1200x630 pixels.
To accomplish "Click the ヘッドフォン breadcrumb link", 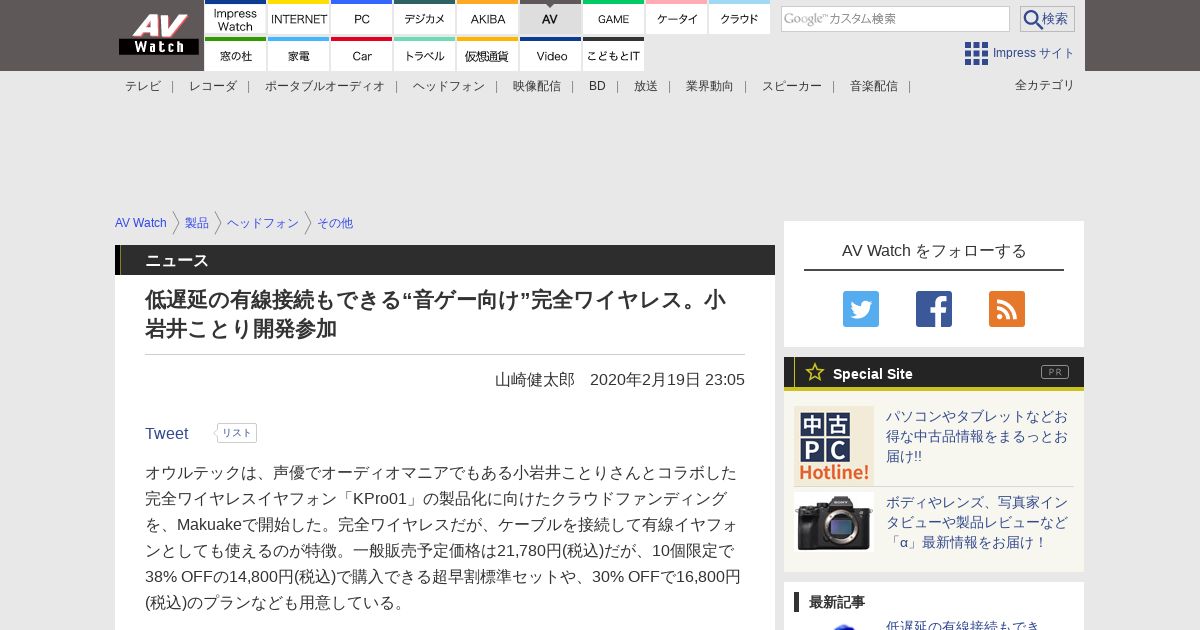I will [x=263, y=223].
